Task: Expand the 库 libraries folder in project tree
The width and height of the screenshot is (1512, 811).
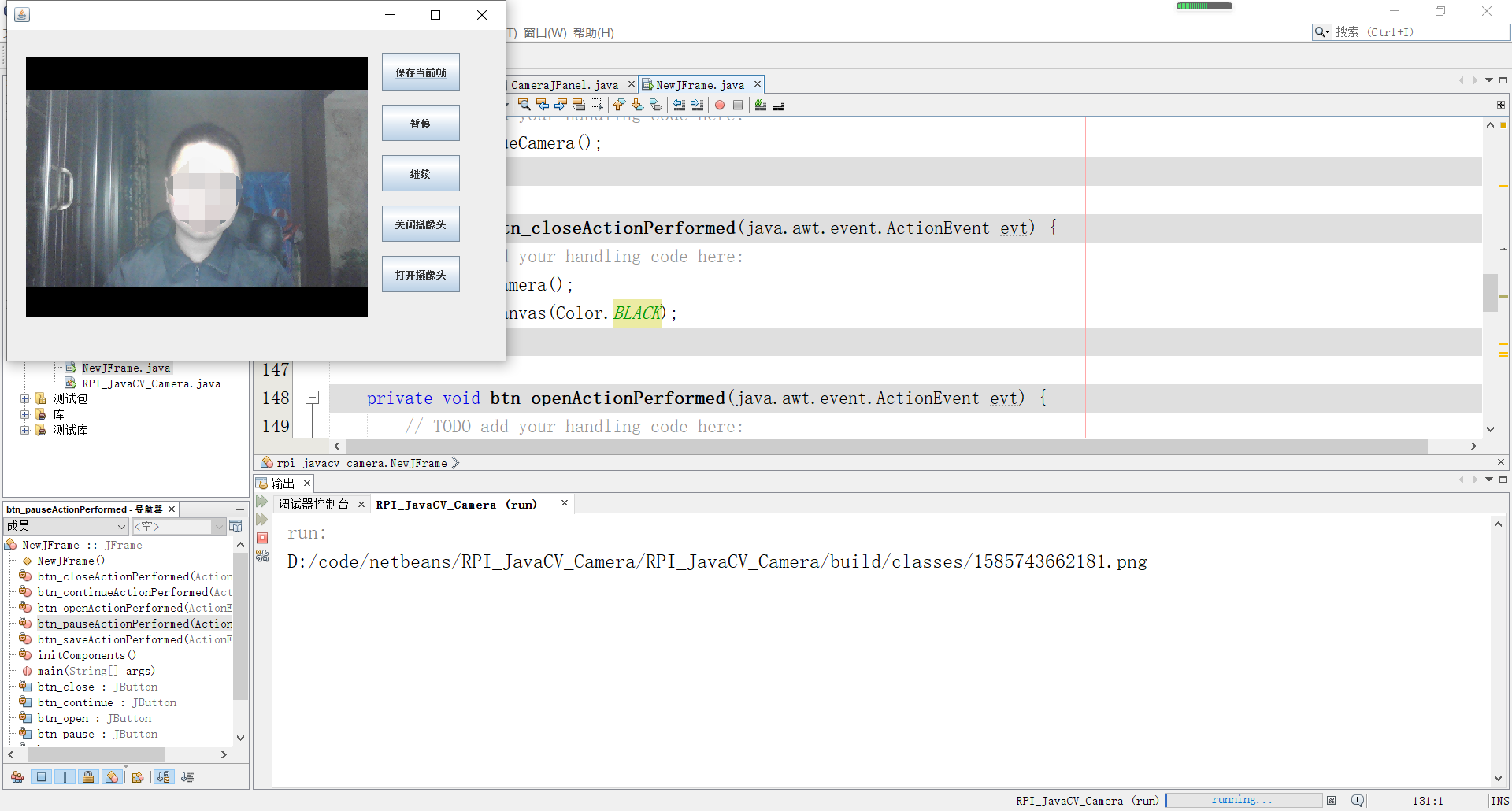Action: pos(24,414)
